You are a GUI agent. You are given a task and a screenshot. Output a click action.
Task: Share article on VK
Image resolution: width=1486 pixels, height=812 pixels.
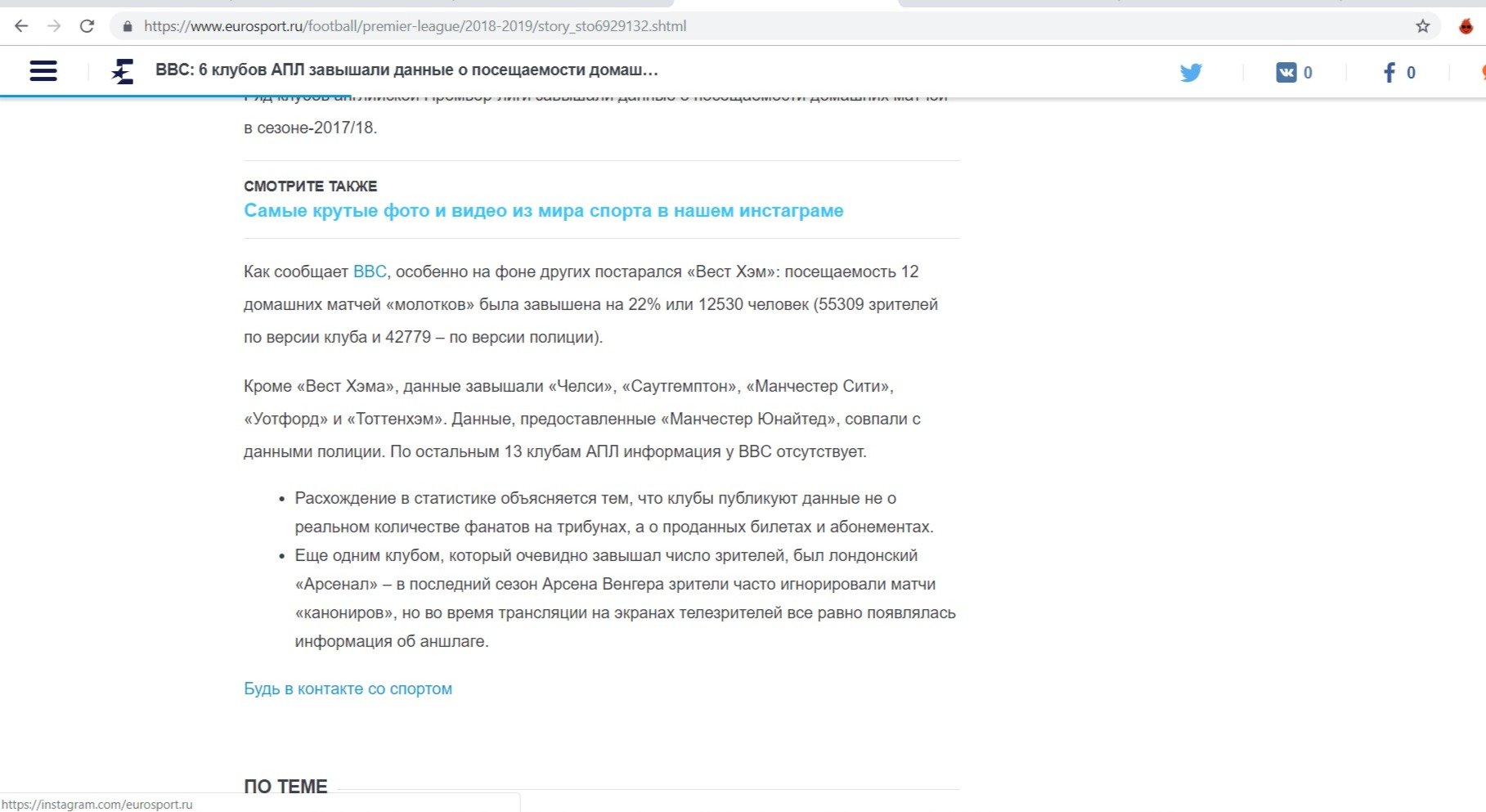pyautogui.click(x=1286, y=73)
